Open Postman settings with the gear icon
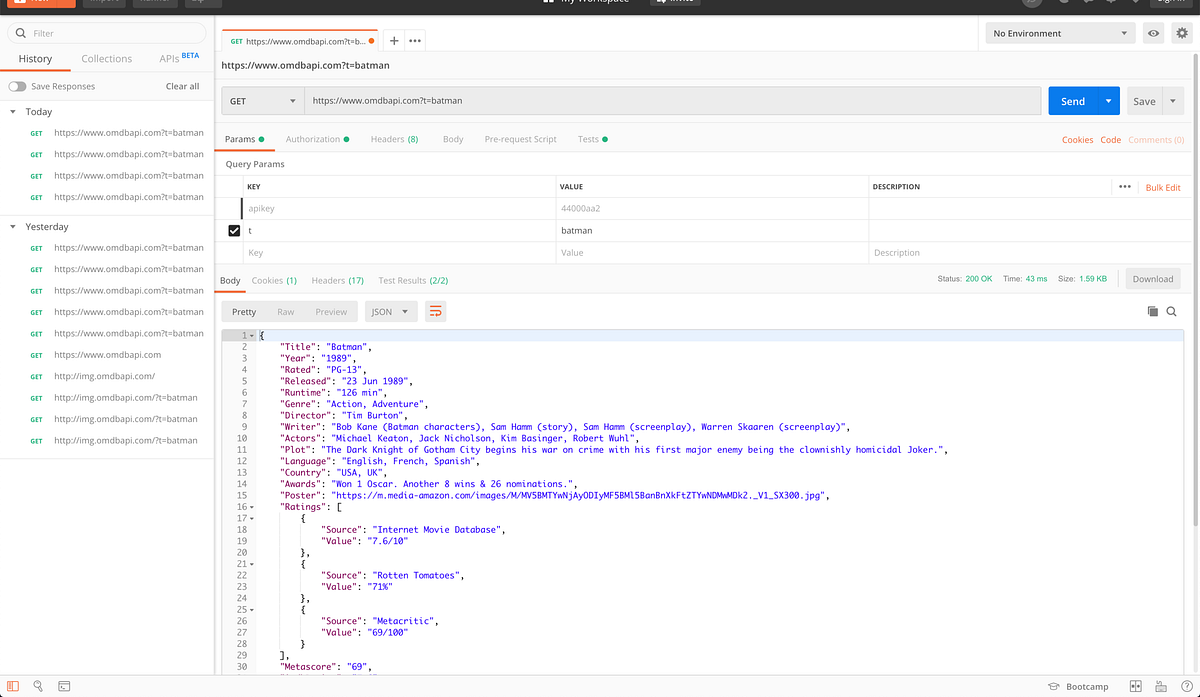The image size is (1200, 697). tap(1182, 32)
